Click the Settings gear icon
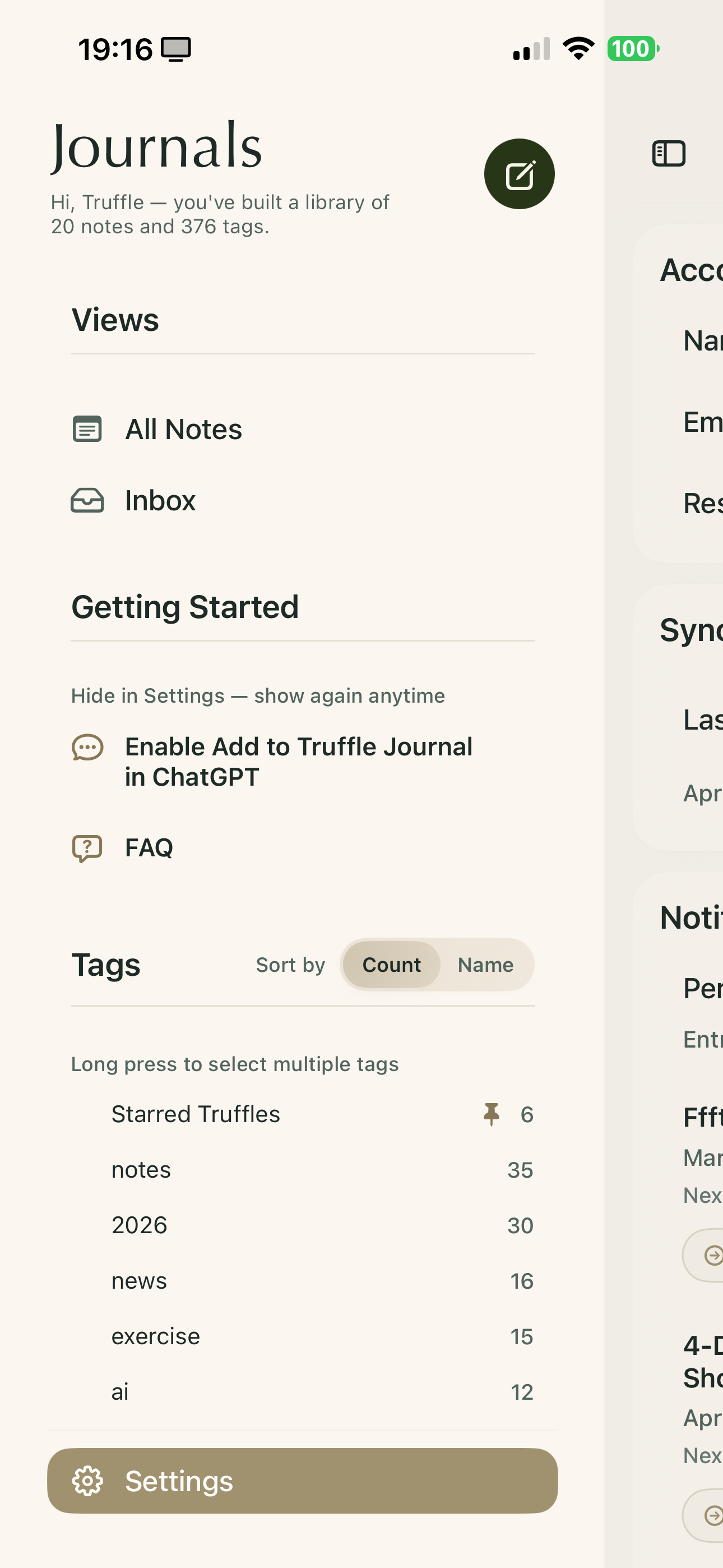 pos(87,1481)
